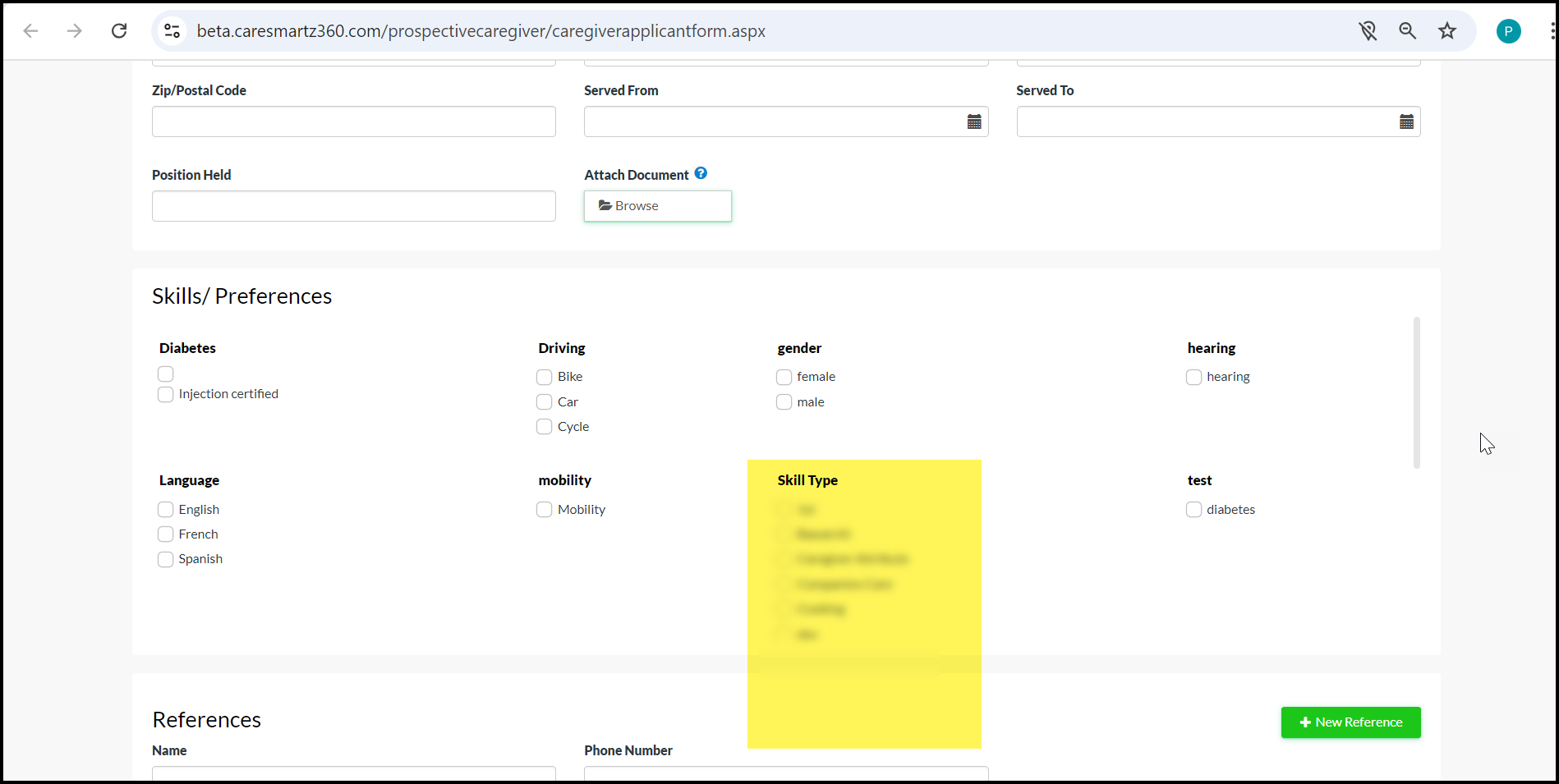Open the site information icon in address bar
Viewport: 1559px width, 784px height.
[172, 31]
